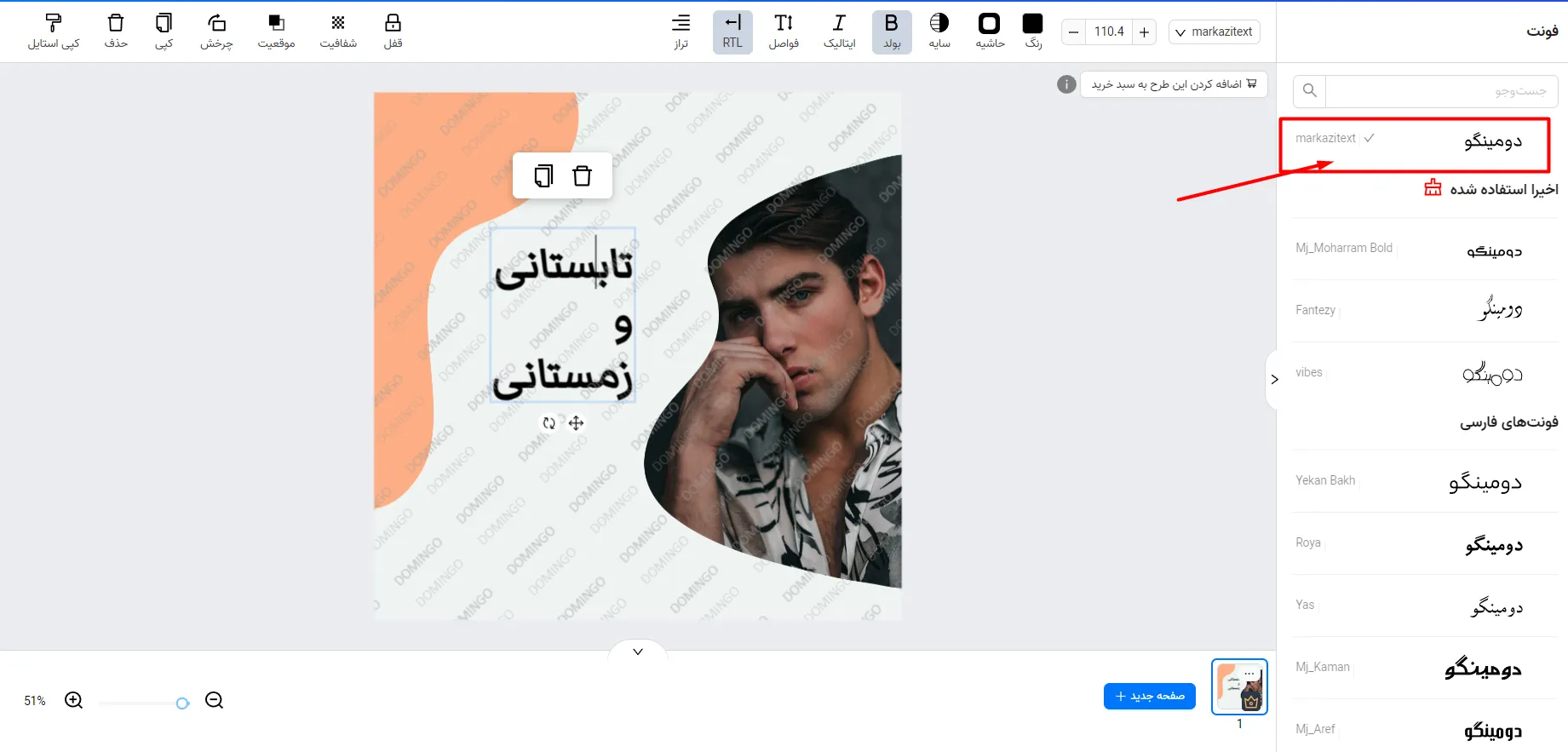Open the markazitext font dropdown

coord(1215,32)
